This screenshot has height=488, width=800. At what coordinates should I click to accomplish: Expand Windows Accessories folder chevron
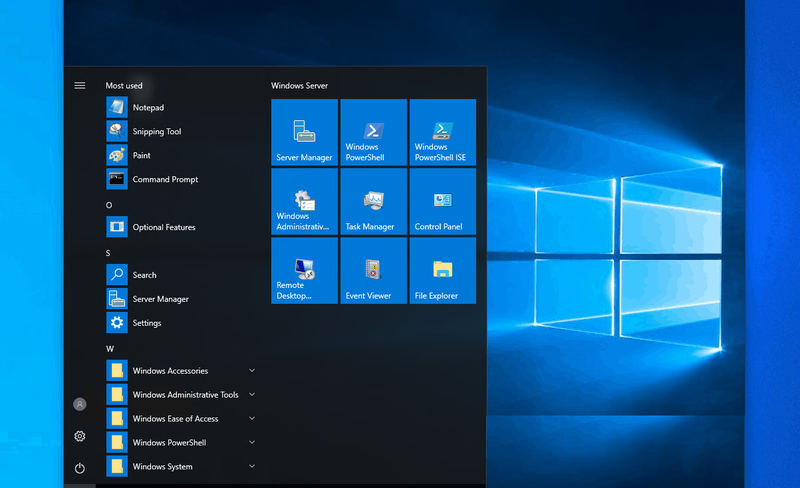[x=252, y=371]
